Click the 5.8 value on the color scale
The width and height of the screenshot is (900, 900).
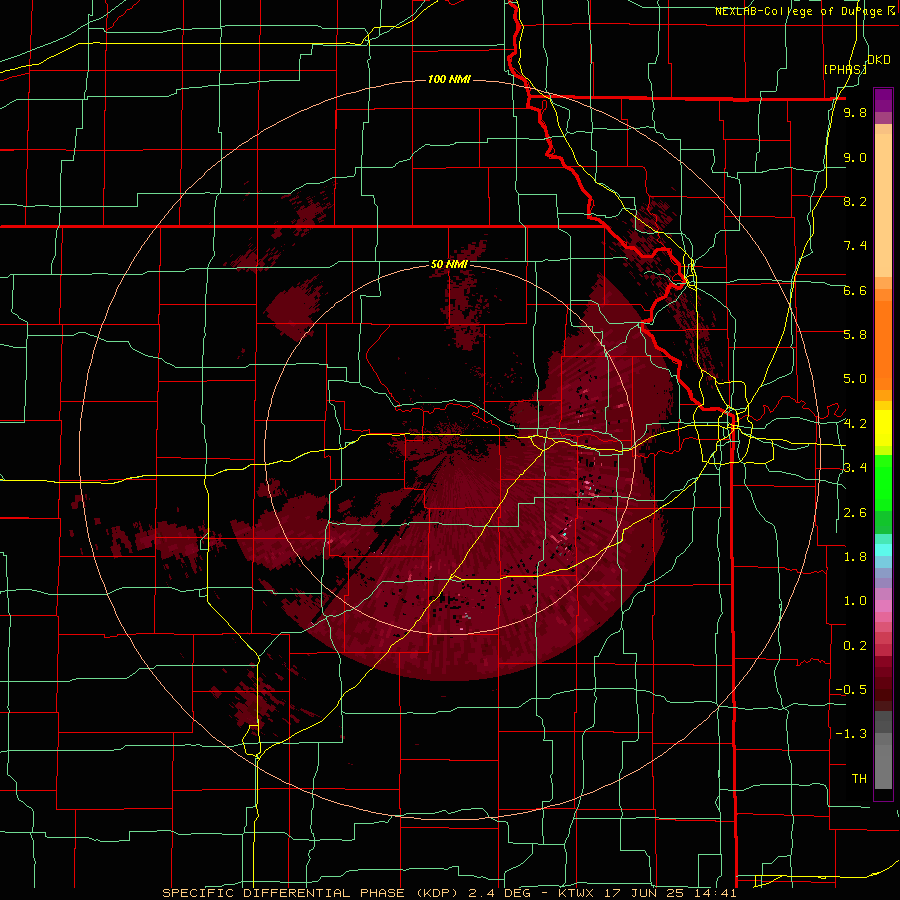(x=855, y=335)
